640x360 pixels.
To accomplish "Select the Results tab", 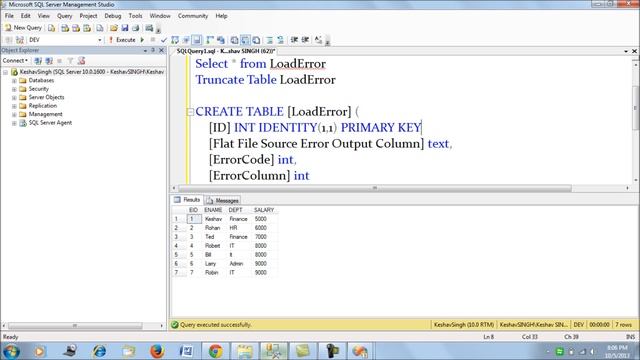I will (x=187, y=200).
